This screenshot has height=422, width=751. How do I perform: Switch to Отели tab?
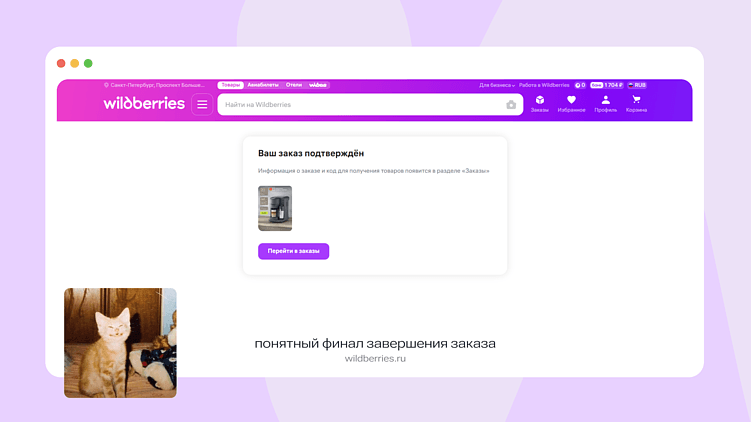click(294, 85)
